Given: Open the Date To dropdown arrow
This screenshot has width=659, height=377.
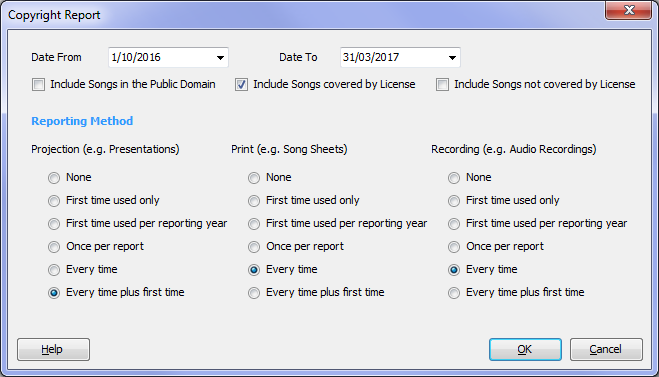Looking at the screenshot, I should [x=452, y=58].
